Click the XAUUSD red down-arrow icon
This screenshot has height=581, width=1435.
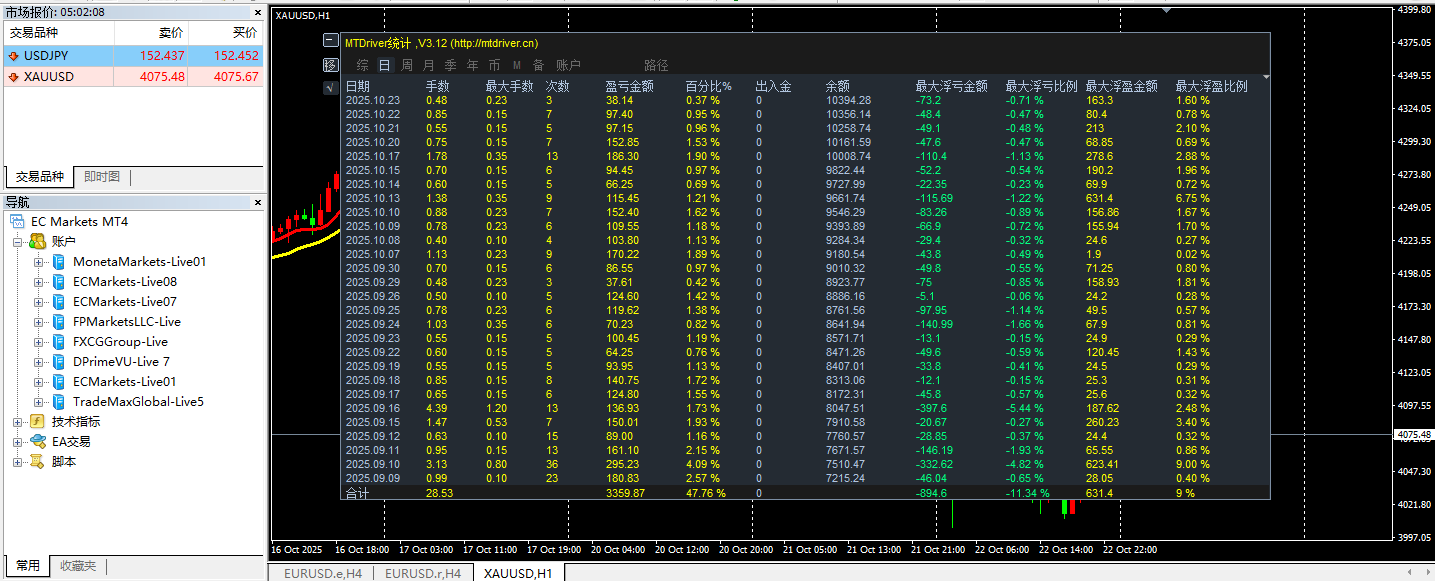[x=14, y=77]
